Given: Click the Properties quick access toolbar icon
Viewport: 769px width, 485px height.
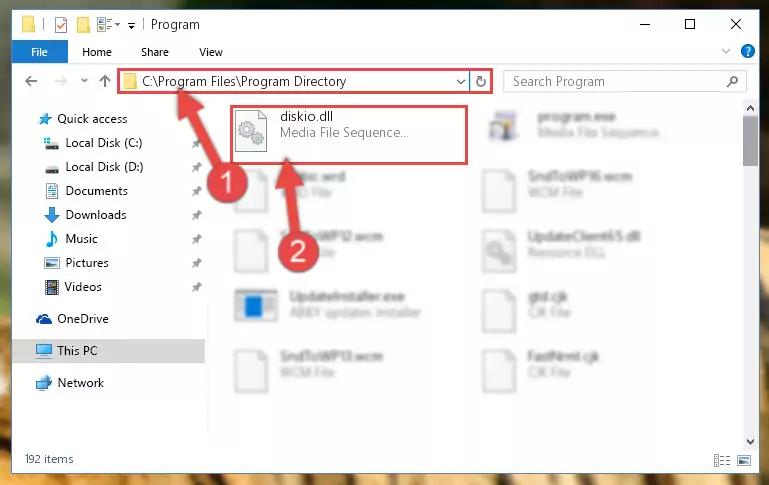Looking at the screenshot, I should pos(61,25).
